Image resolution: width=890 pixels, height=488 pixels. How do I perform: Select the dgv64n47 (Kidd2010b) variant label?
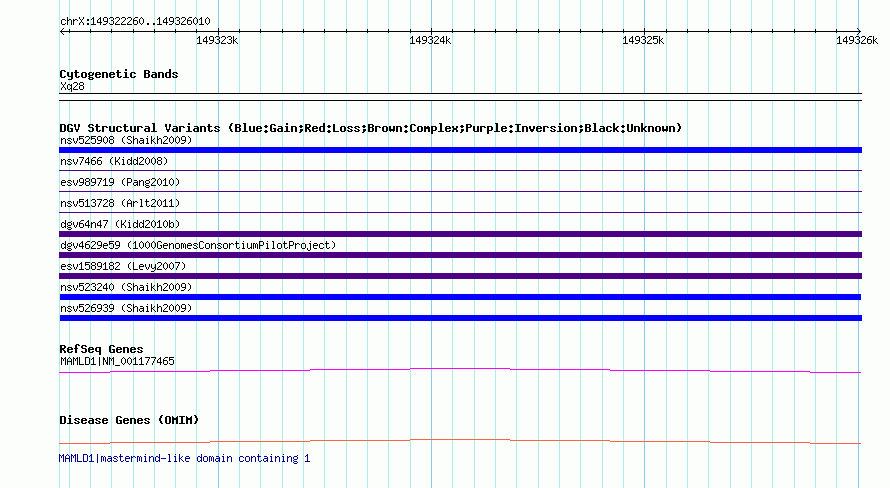120,224
